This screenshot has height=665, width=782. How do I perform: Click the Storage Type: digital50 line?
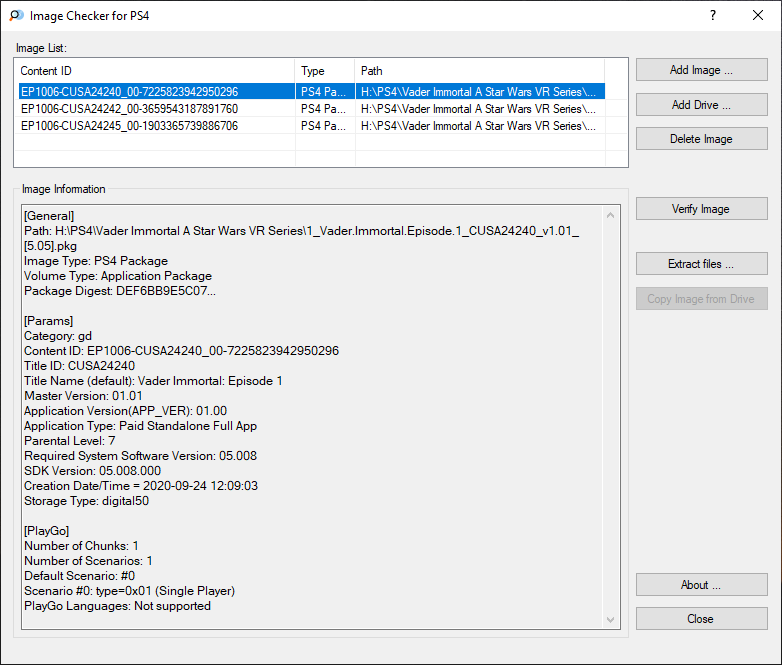click(86, 500)
